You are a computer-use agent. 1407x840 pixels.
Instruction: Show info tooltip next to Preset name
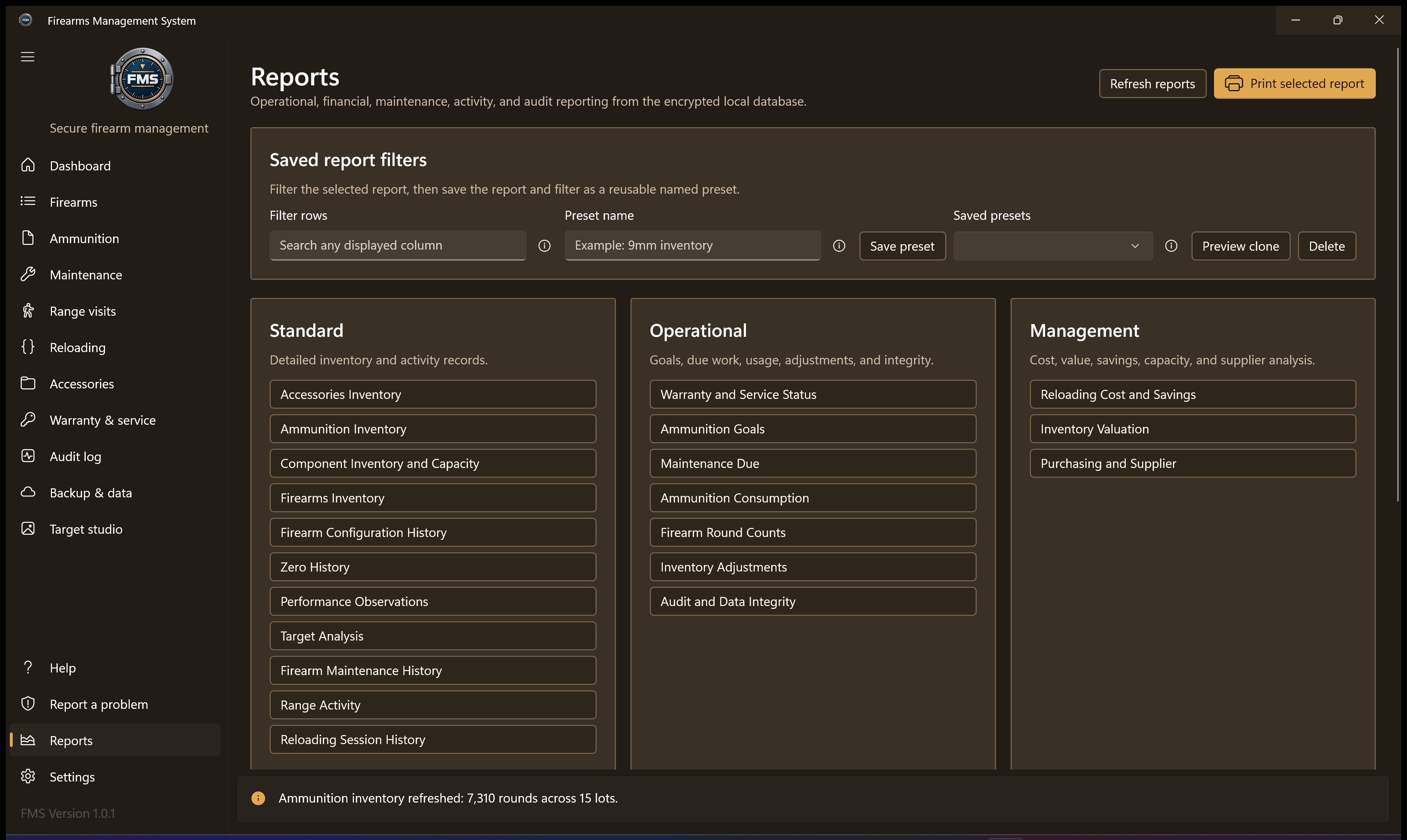pyautogui.click(x=839, y=246)
